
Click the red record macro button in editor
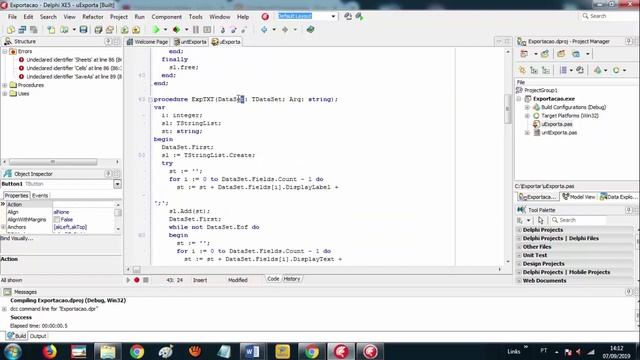(137, 280)
